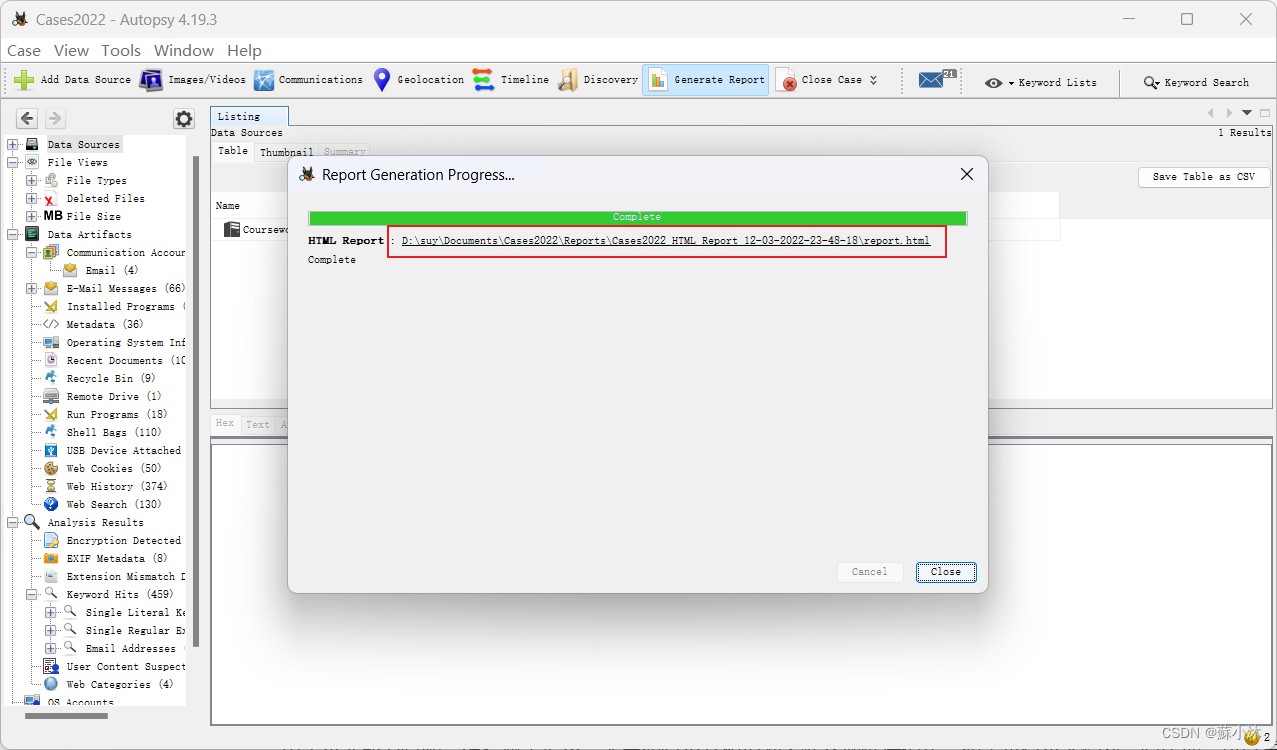Open the Images/Videos gallery
The image size is (1277, 750).
[x=192, y=80]
